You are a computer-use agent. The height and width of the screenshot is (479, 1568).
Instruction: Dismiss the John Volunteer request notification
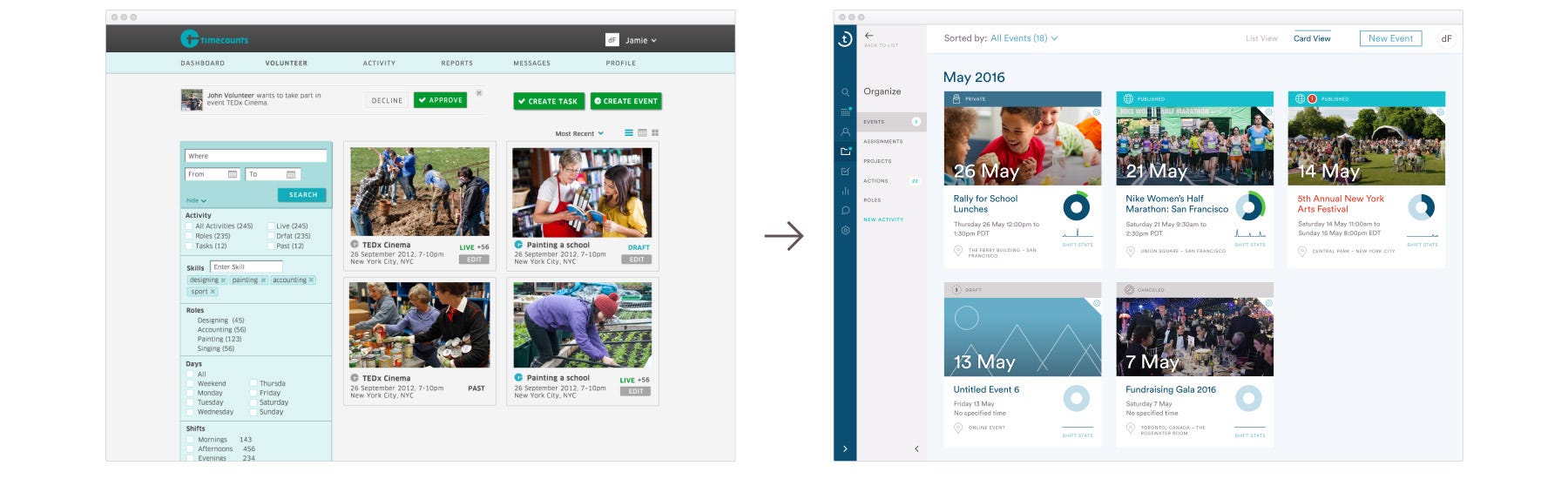(479, 92)
